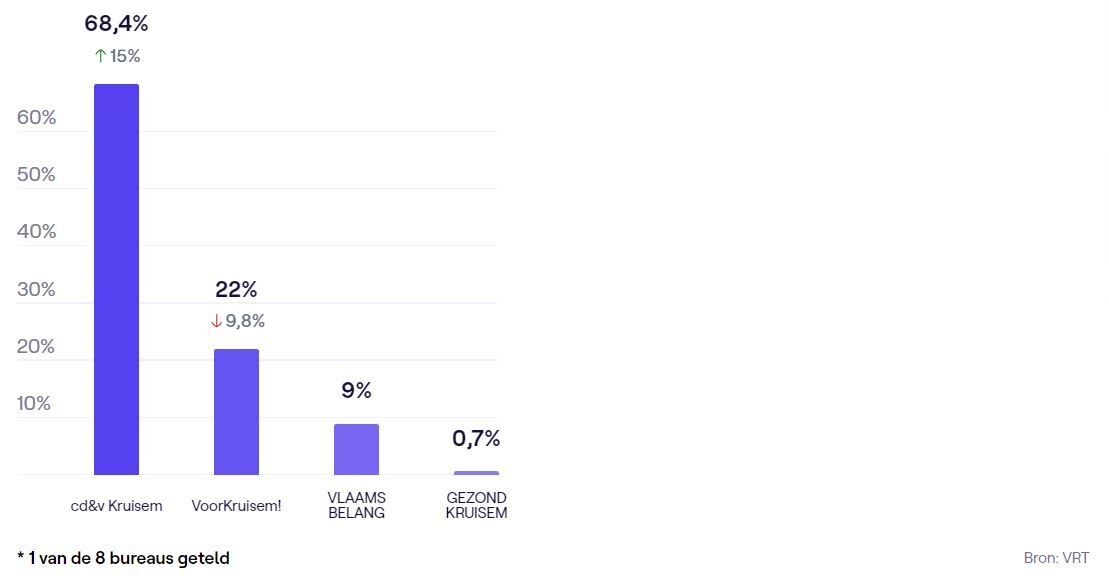Click the 0,7% value label
The width and height of the screenshot is (1109, 580).
476,438
